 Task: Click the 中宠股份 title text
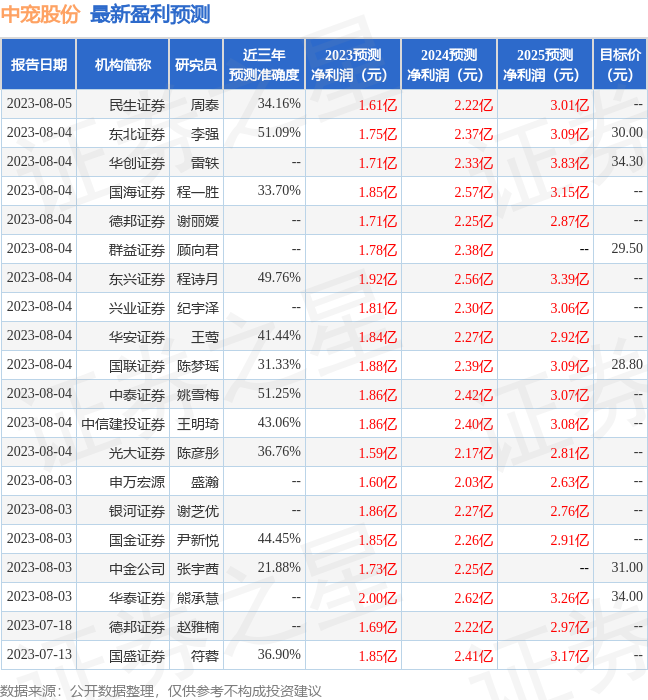point(40,14)
